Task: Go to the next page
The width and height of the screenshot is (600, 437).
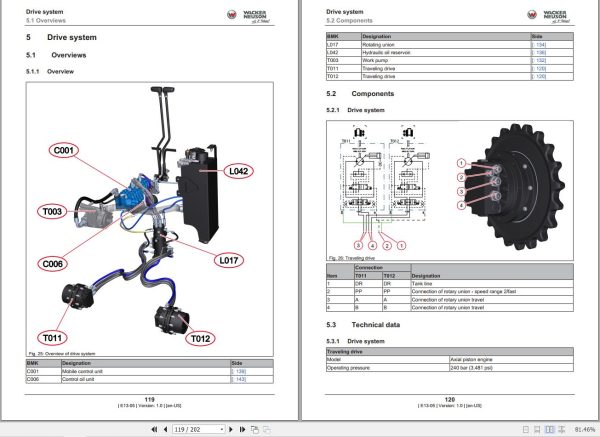Action: point(231,429)
